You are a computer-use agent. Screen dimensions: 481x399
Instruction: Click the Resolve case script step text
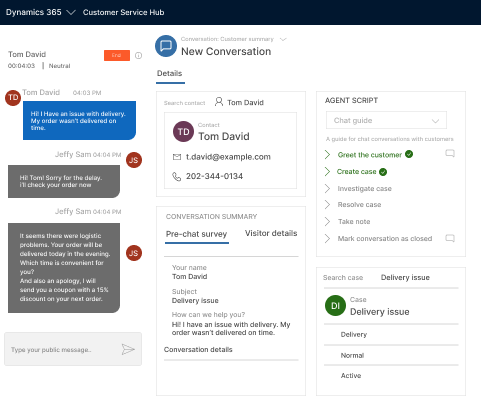pos(359,205)
